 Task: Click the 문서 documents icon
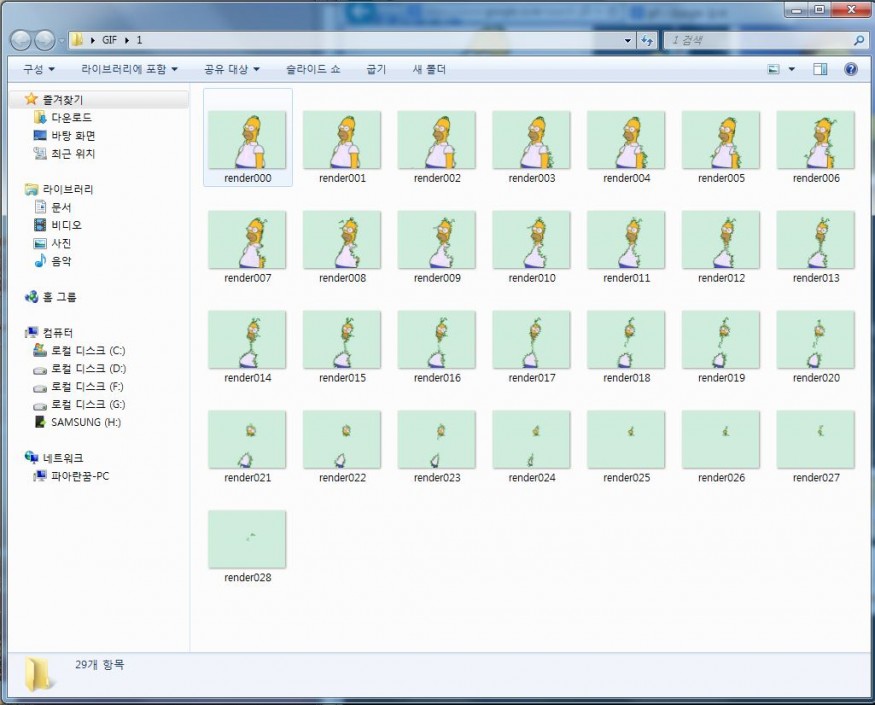[x=40, y=207]
